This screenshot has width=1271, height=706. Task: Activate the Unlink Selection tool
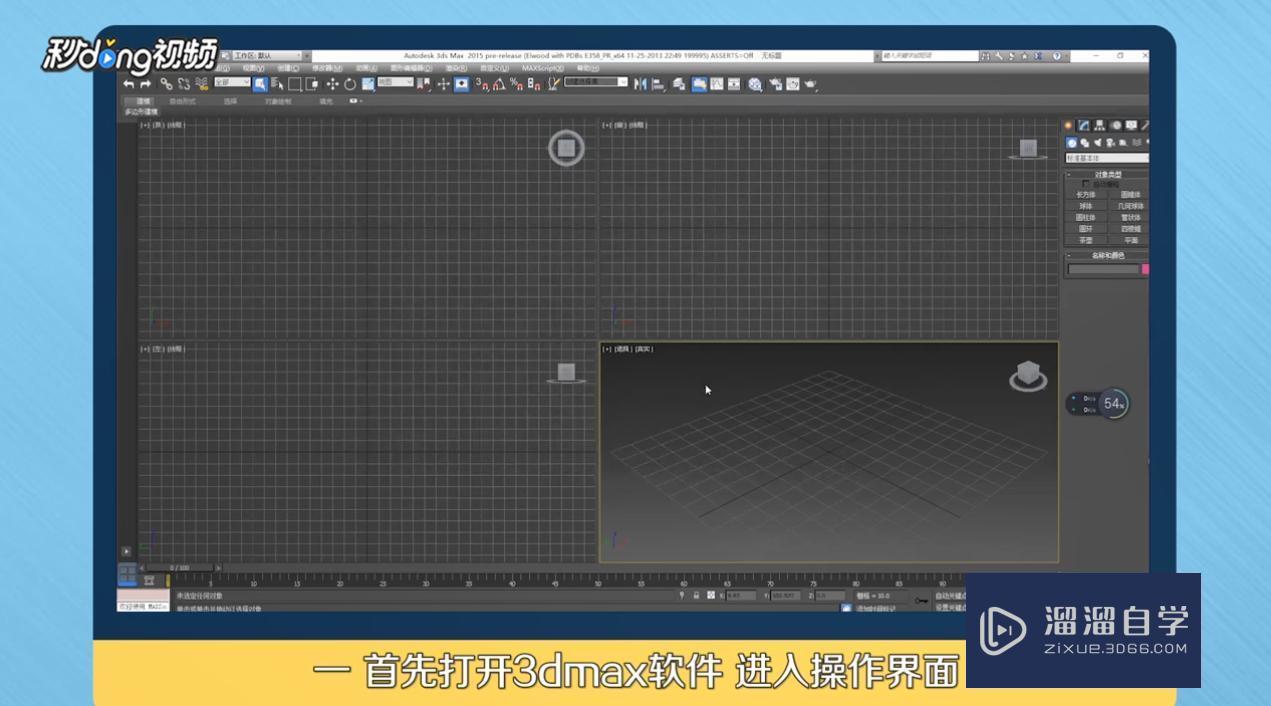click(x=183, y=85)
